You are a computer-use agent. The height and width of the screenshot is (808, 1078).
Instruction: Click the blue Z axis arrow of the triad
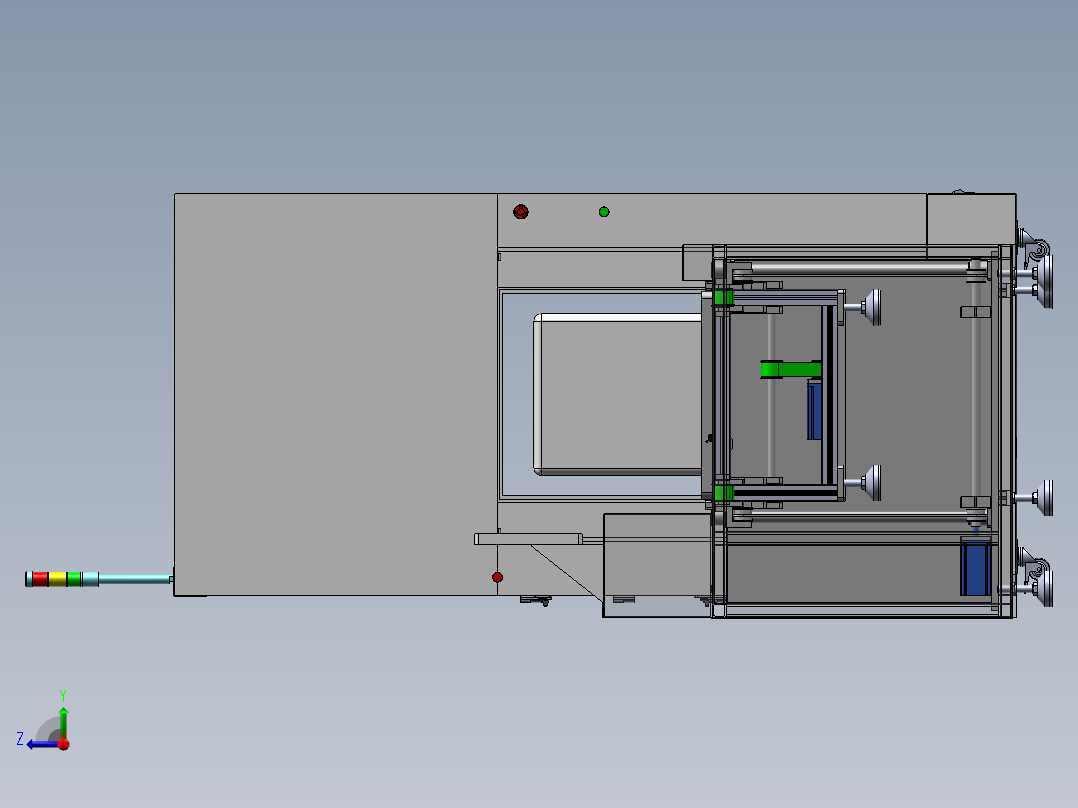point(41,744)
